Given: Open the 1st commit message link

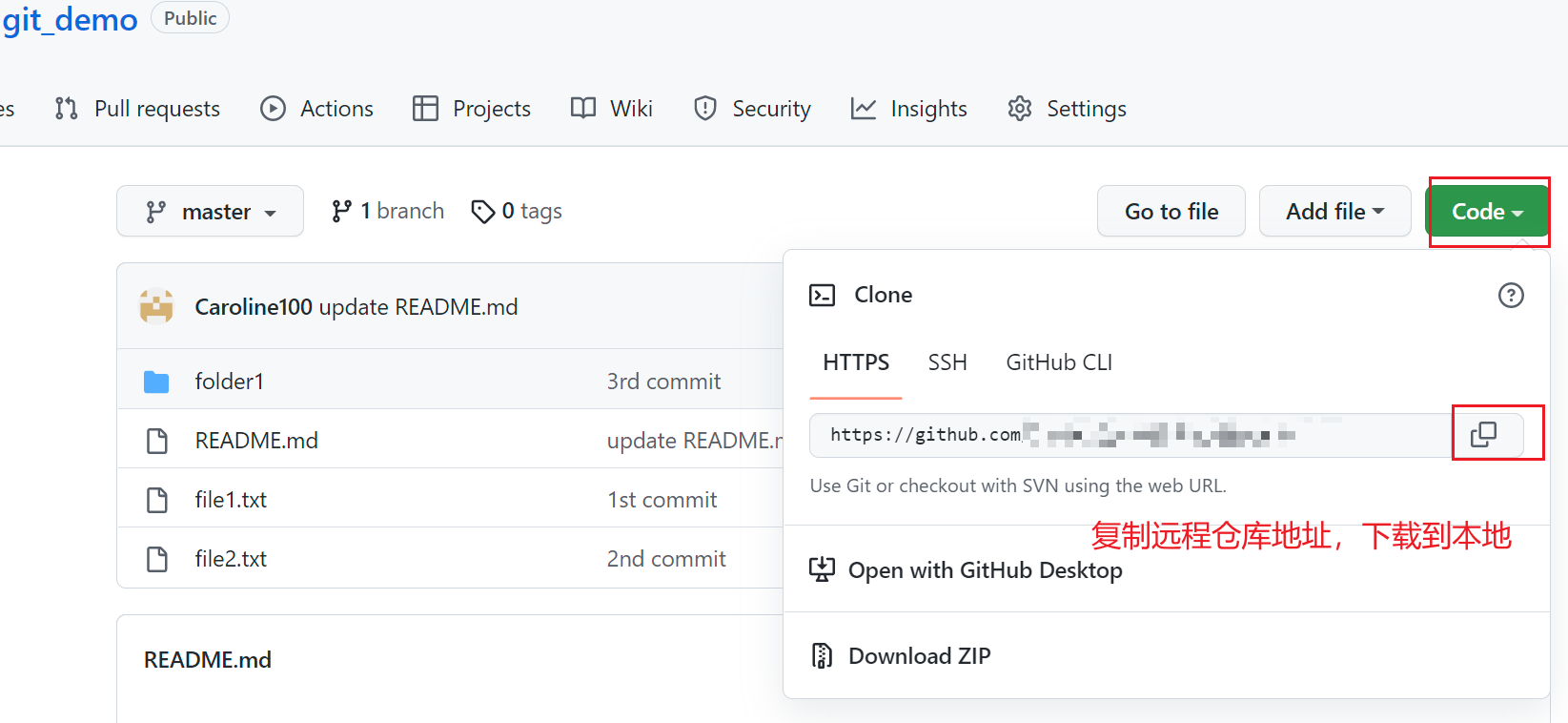Looking at the screenshot, I should (x=662, y=500).
